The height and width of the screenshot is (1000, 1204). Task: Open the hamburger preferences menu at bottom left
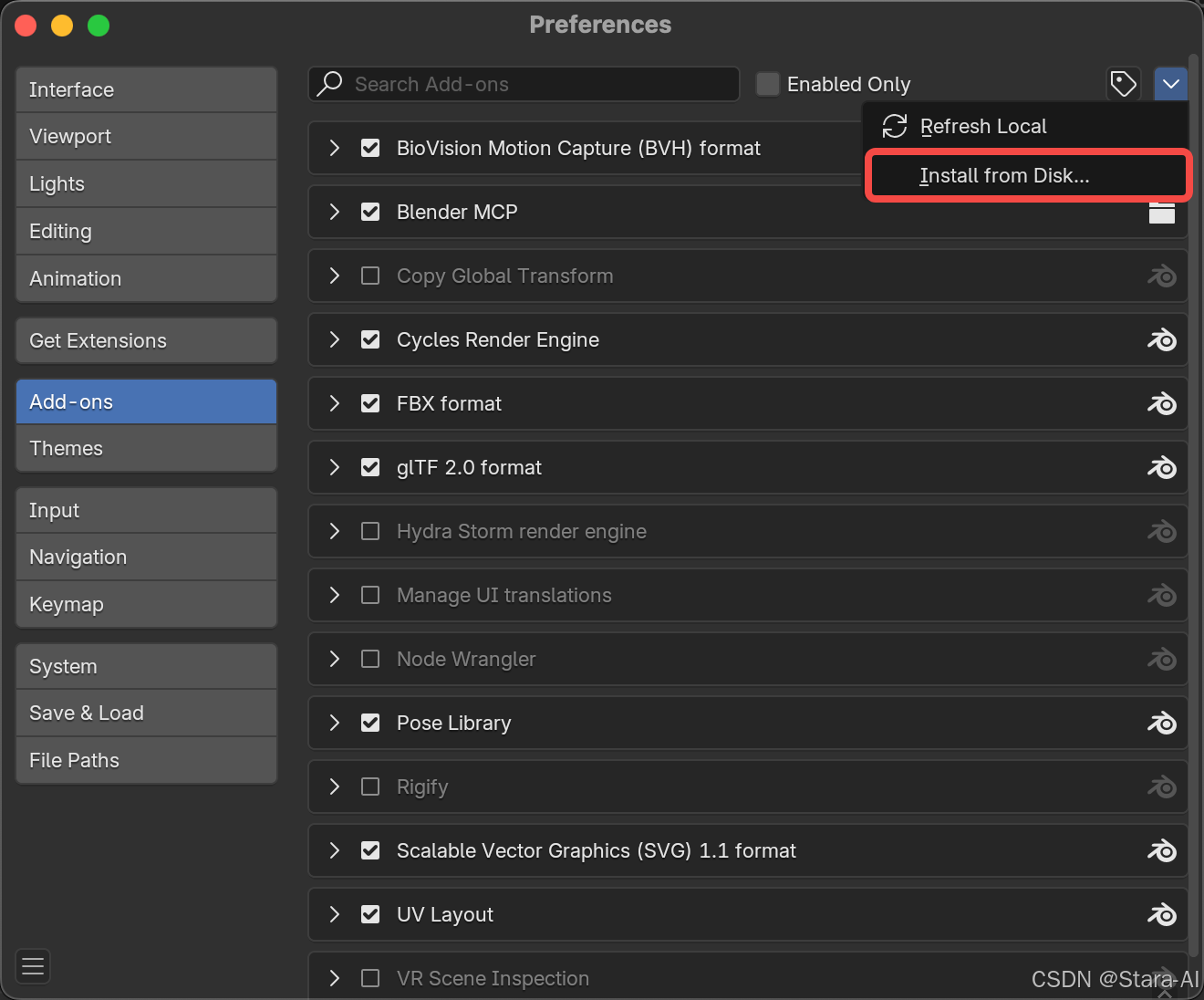click(33, 966)
